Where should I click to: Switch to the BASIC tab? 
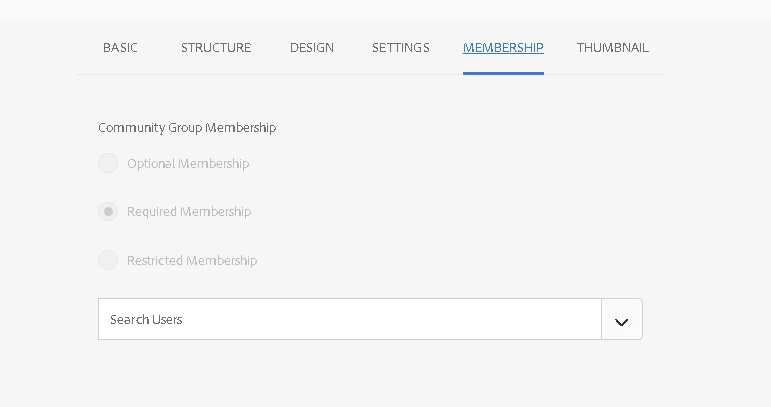click(120, 48)
